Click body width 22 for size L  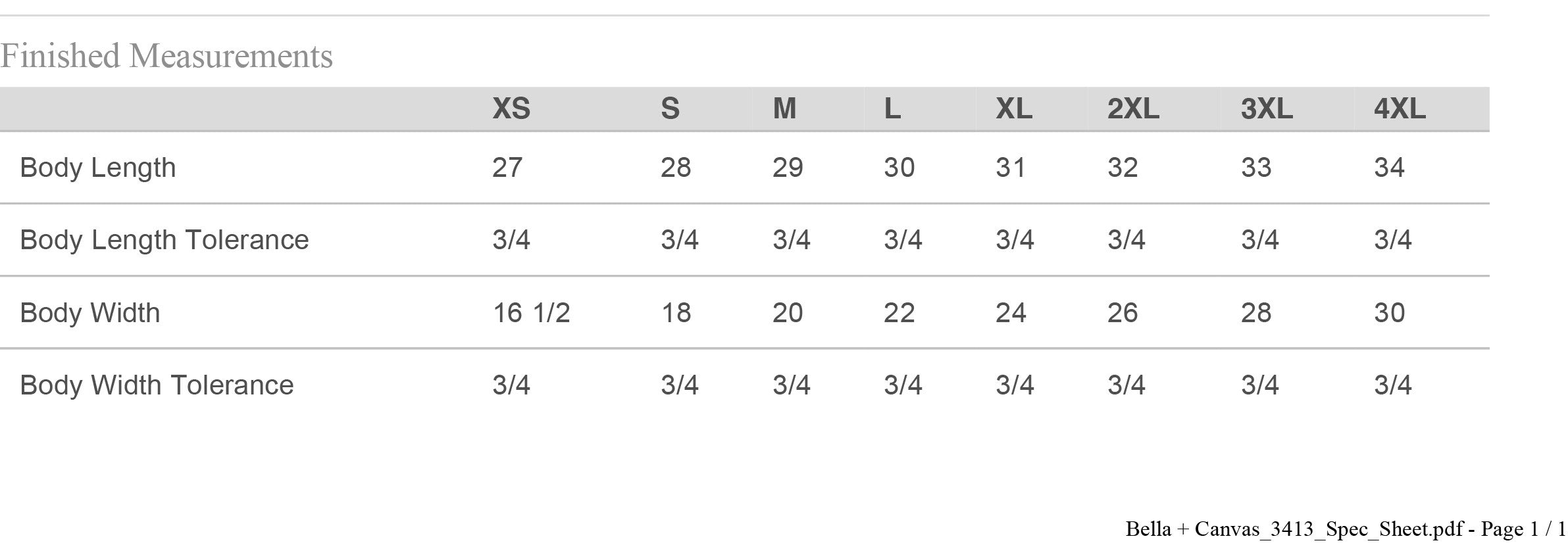[x=899, y=313]
